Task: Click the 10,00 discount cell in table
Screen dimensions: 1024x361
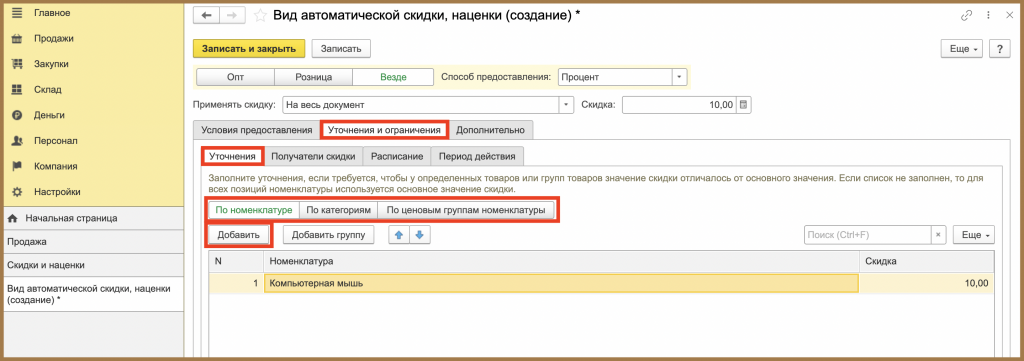Action: click(x=927, y=283)
